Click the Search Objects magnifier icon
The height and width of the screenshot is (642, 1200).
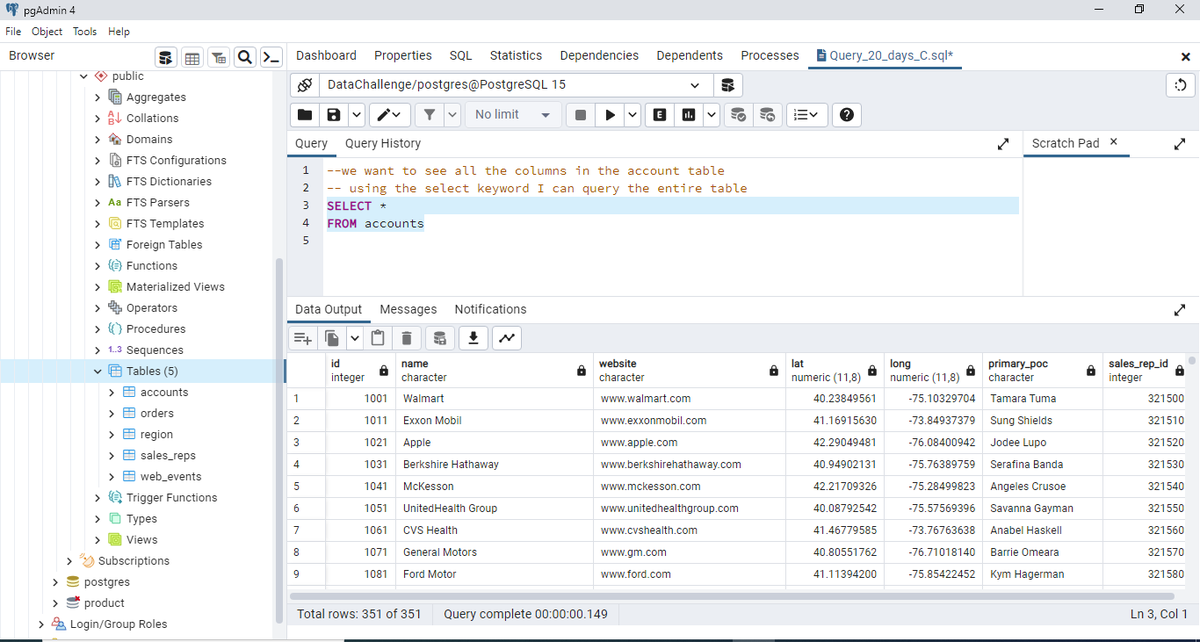click(245, 56)
